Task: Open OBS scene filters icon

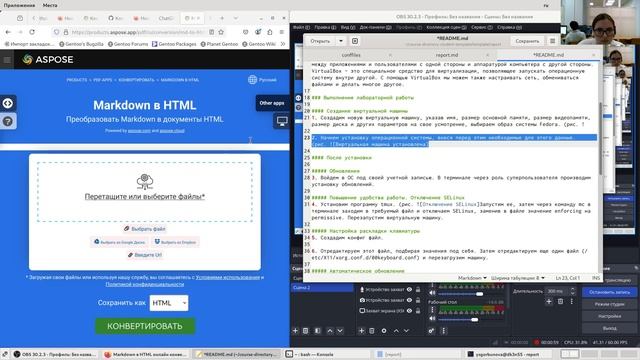Action: 318,331
